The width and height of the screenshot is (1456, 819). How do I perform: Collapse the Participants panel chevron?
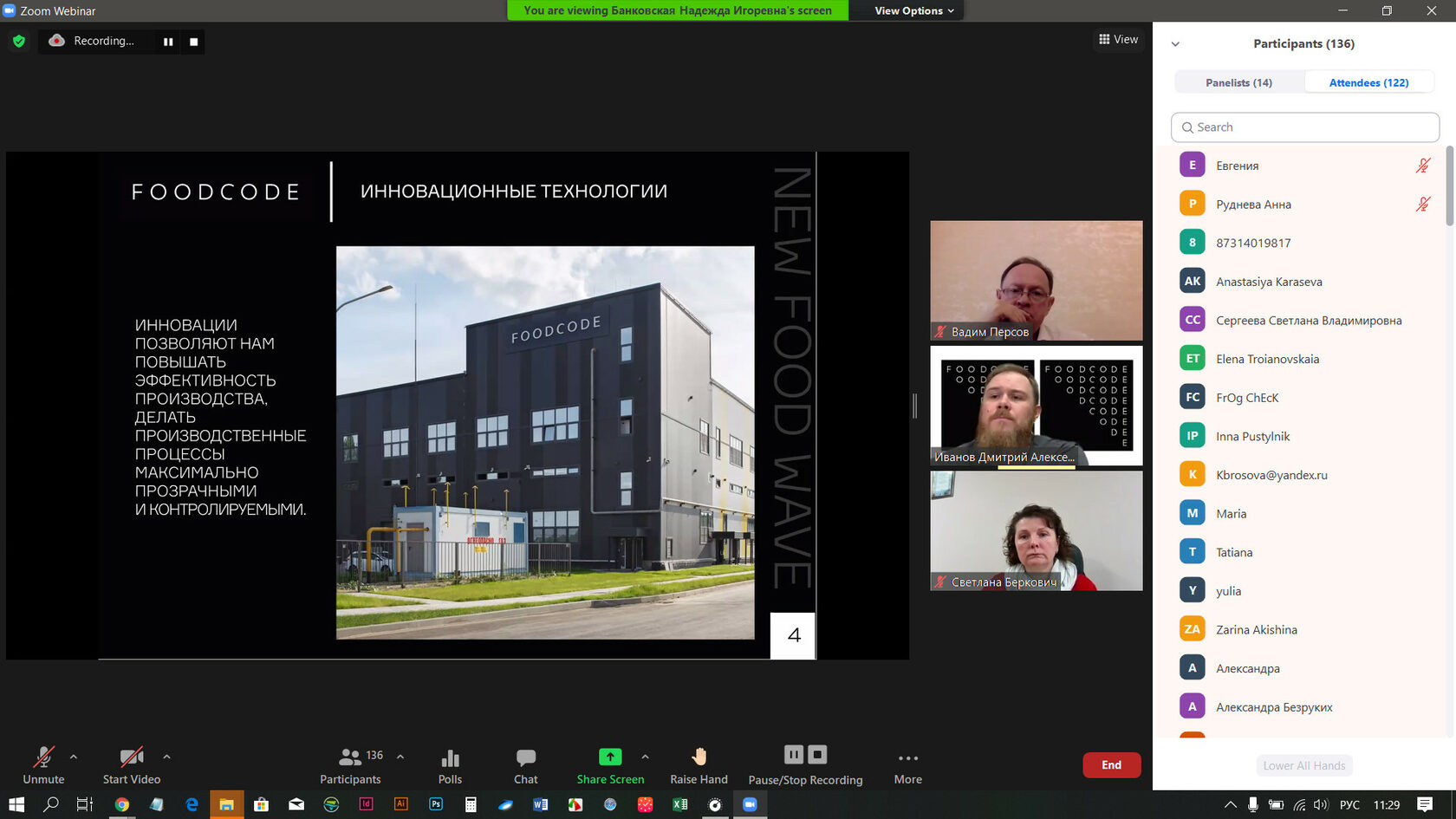pos(1175,44)
